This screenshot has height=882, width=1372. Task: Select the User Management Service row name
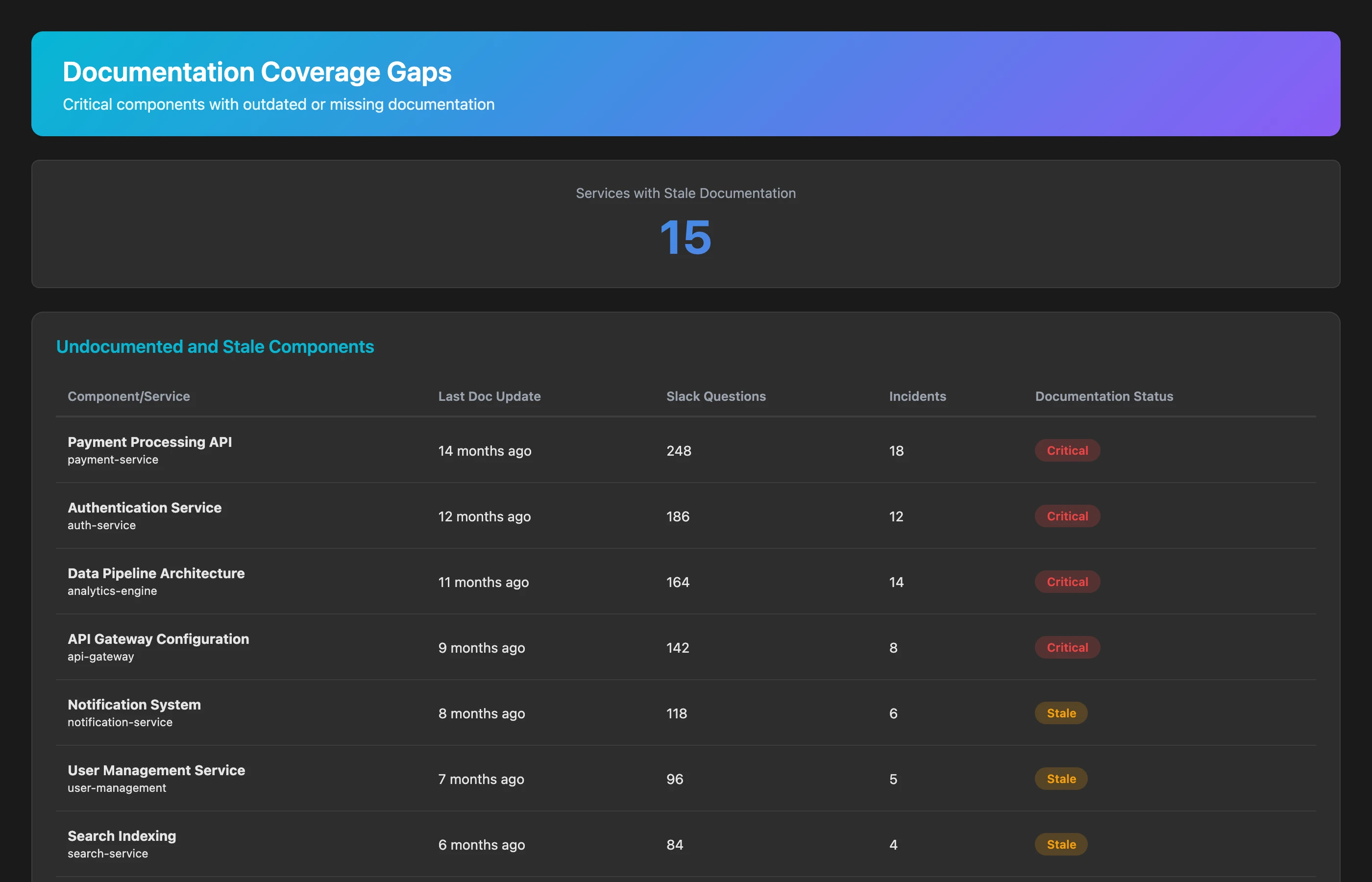tap(156, 770)
